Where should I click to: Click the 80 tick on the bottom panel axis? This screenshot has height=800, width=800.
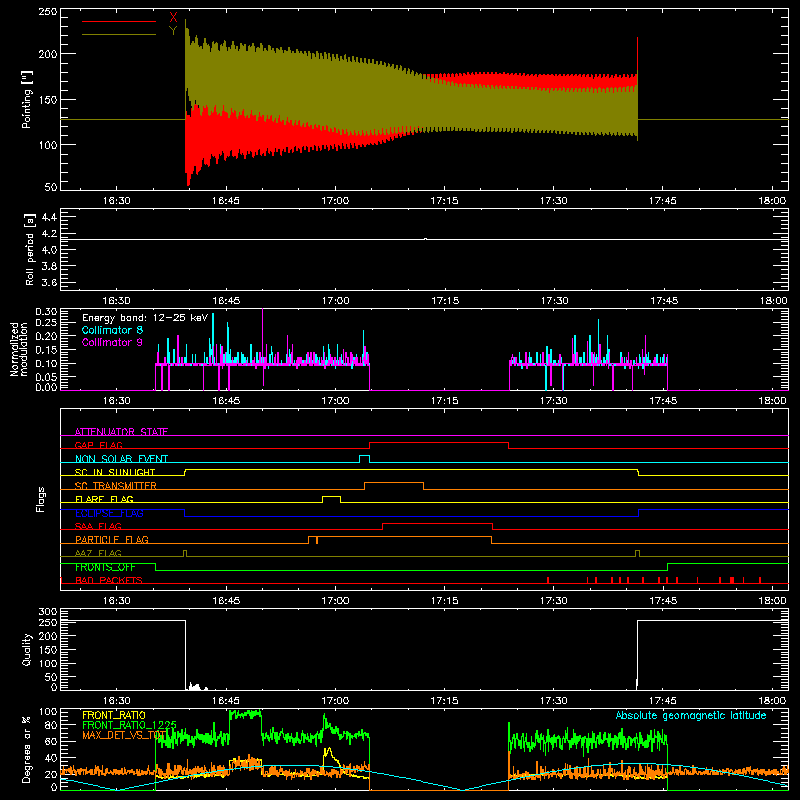tap(51, 725)
